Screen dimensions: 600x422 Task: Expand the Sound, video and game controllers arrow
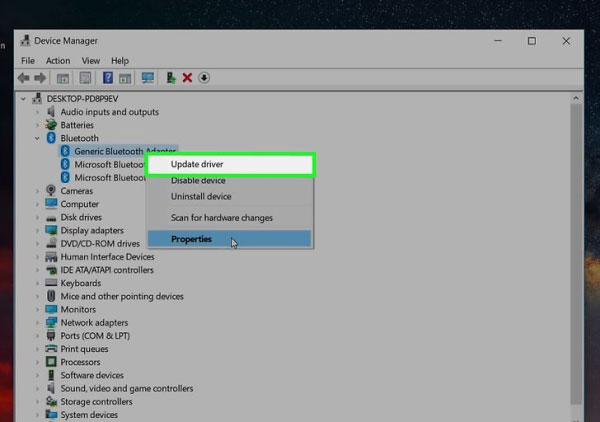click(37, 388)
